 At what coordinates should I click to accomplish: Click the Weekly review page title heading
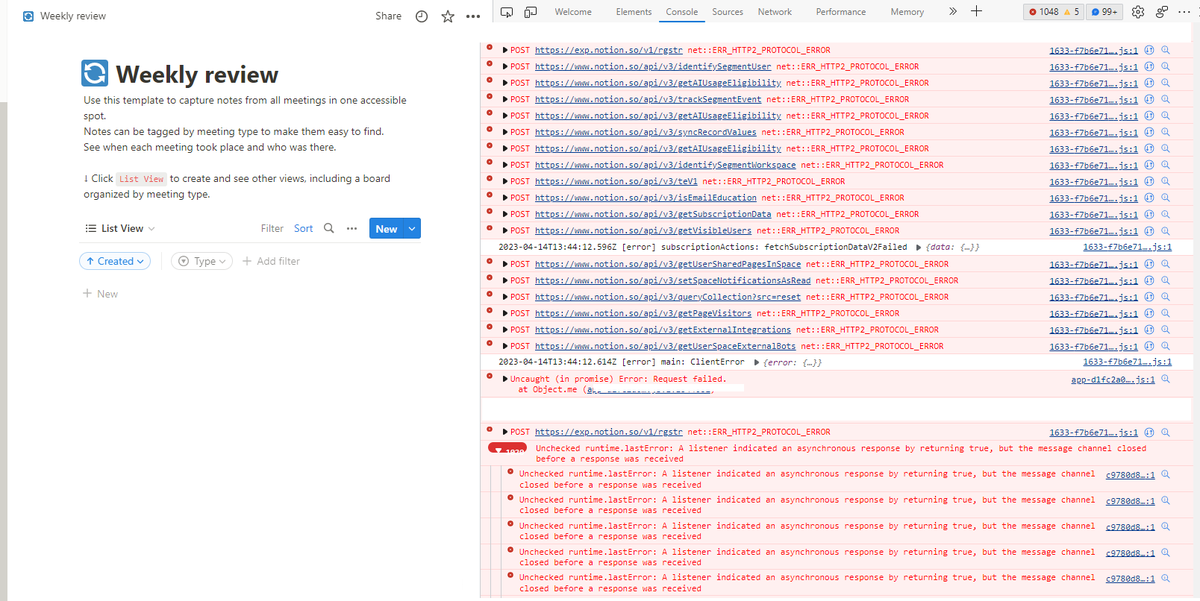pyautogui.click(x=197, y=75)
